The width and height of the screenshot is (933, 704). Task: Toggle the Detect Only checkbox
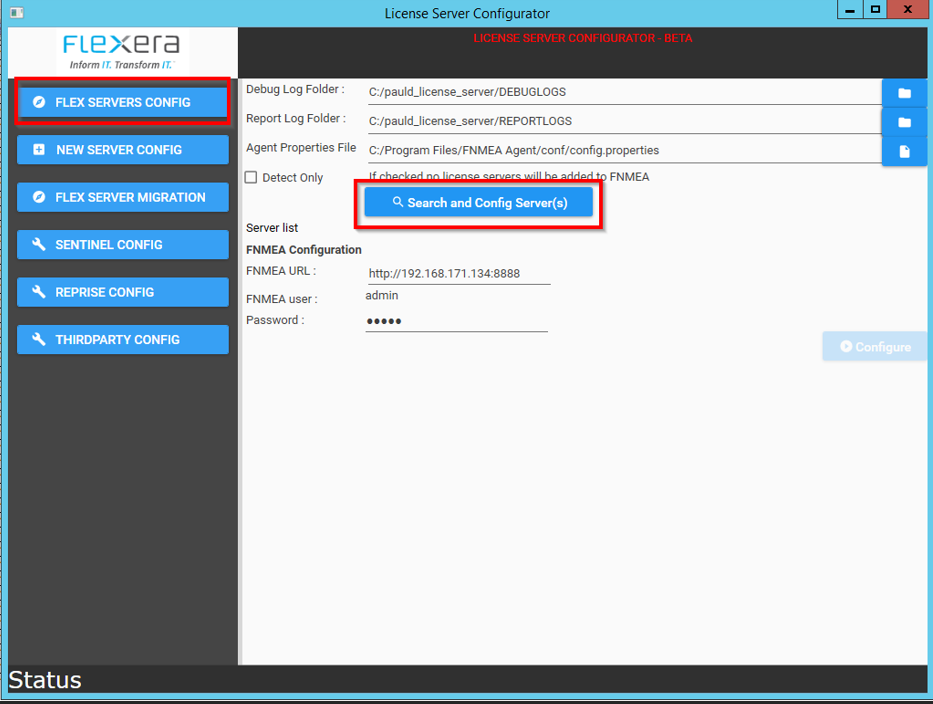point(251,177)
